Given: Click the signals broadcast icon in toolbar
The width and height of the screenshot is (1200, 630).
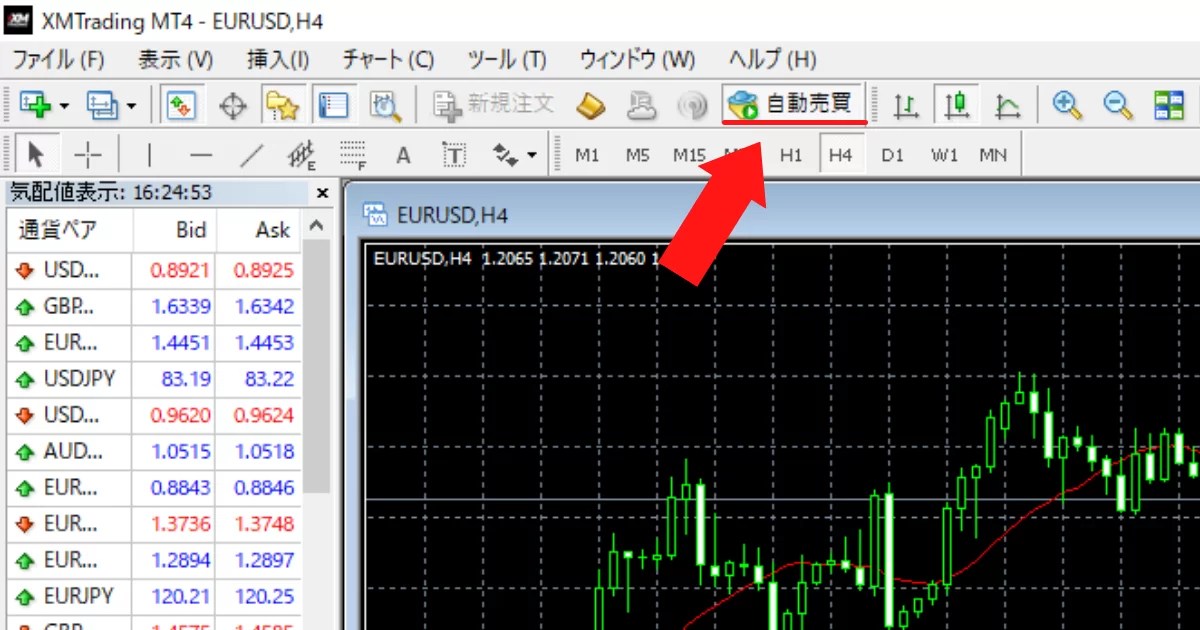Looking at the screenshot, I should tap(692, 104).
